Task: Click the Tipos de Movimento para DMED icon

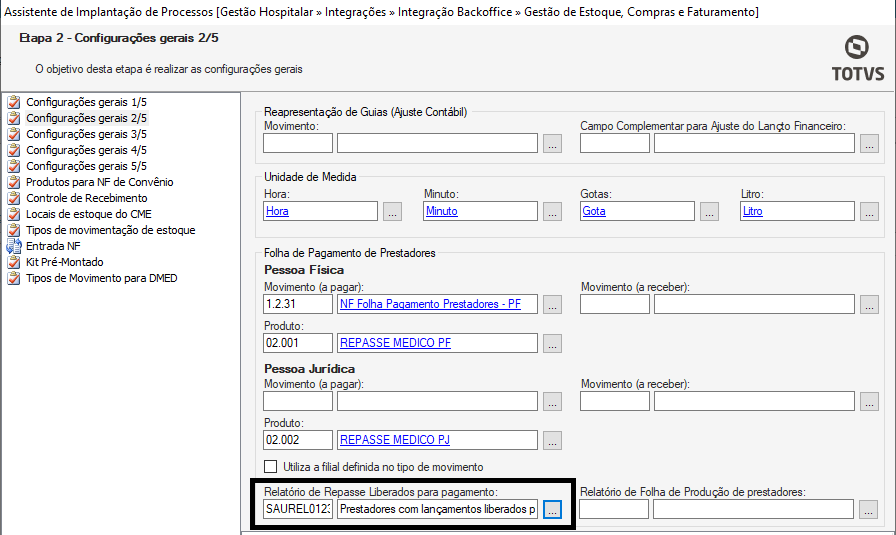Action: click(14, 278)
